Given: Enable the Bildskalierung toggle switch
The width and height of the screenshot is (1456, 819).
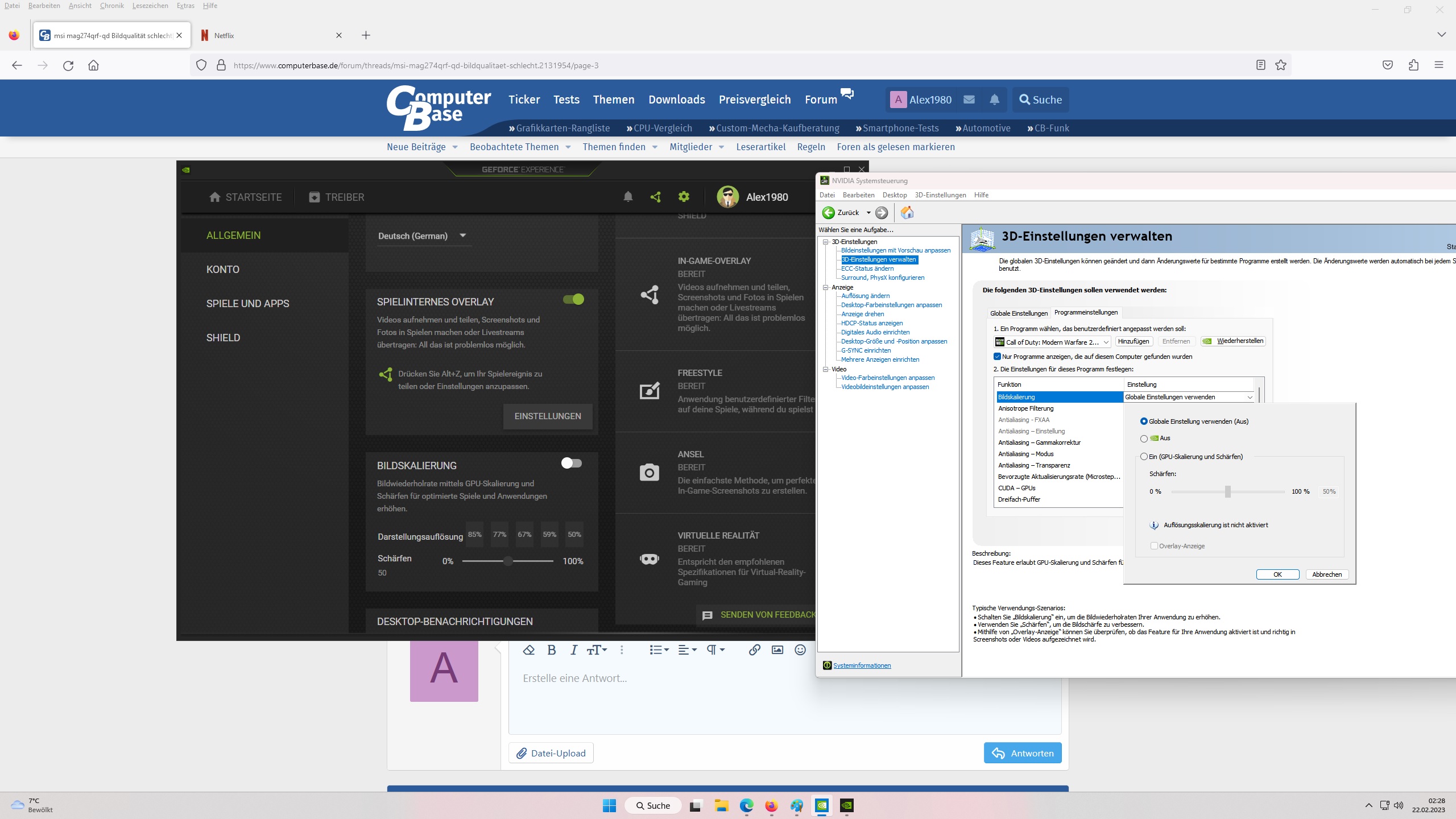Looking at the screenshot, I should tap(571, 463).
